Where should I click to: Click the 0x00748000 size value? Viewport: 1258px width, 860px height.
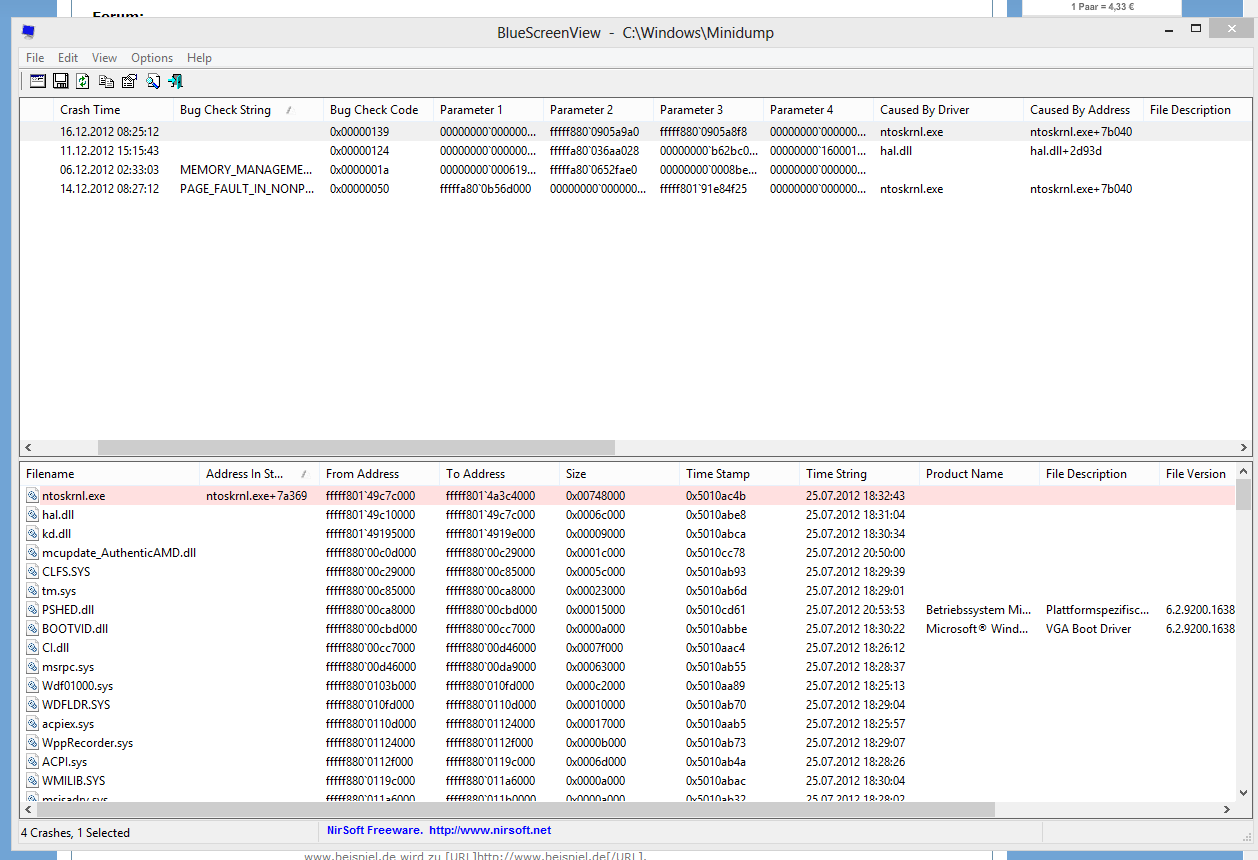[595, 495]
